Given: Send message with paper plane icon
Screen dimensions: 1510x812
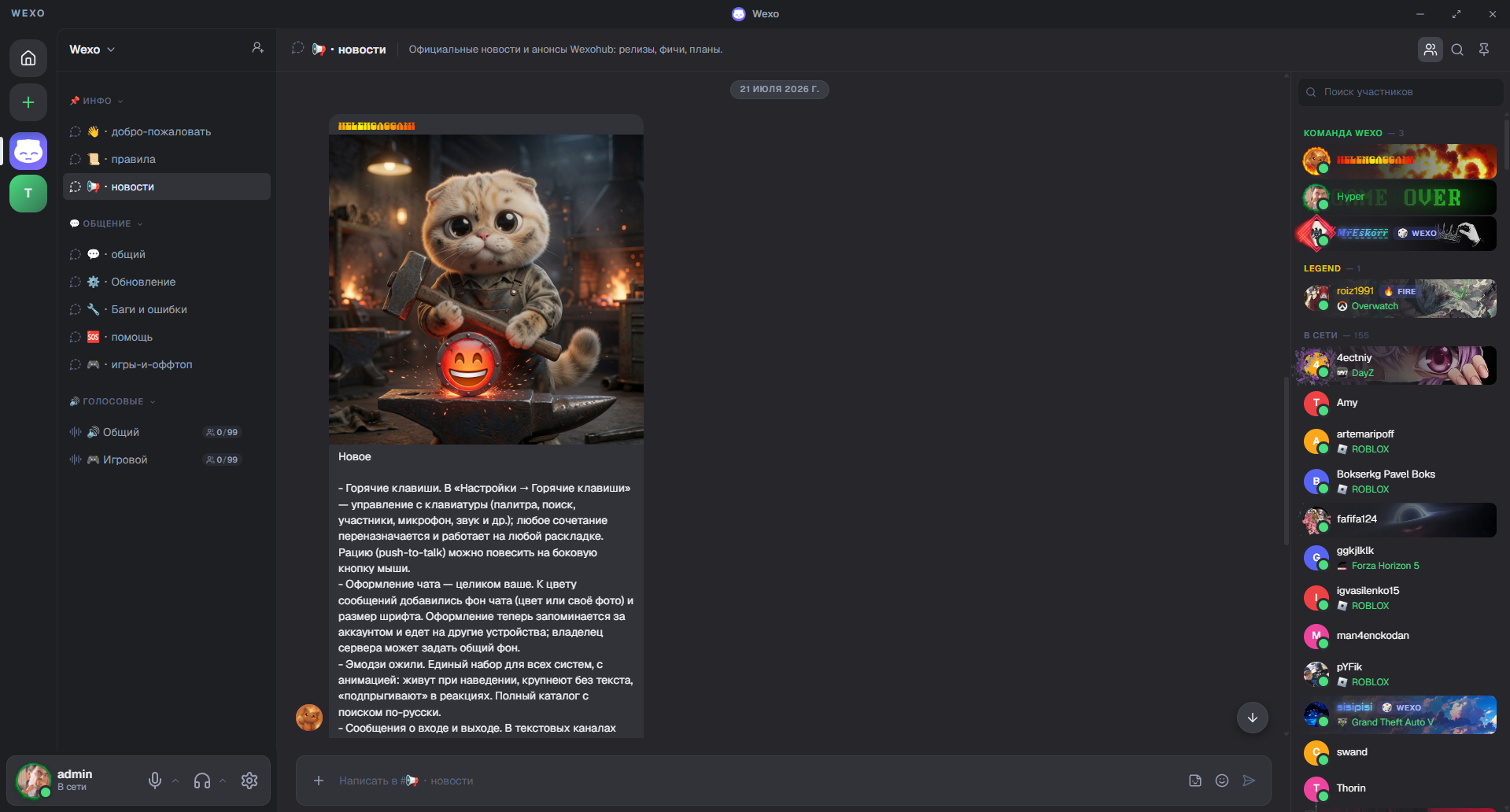Looking at the screenshot, I should pos(1249,781).
